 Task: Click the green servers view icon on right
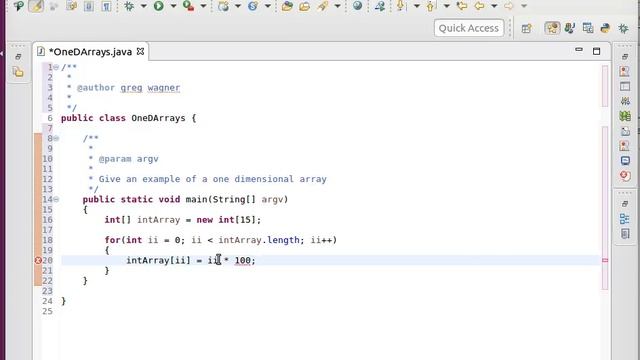[x=624, y=116]
